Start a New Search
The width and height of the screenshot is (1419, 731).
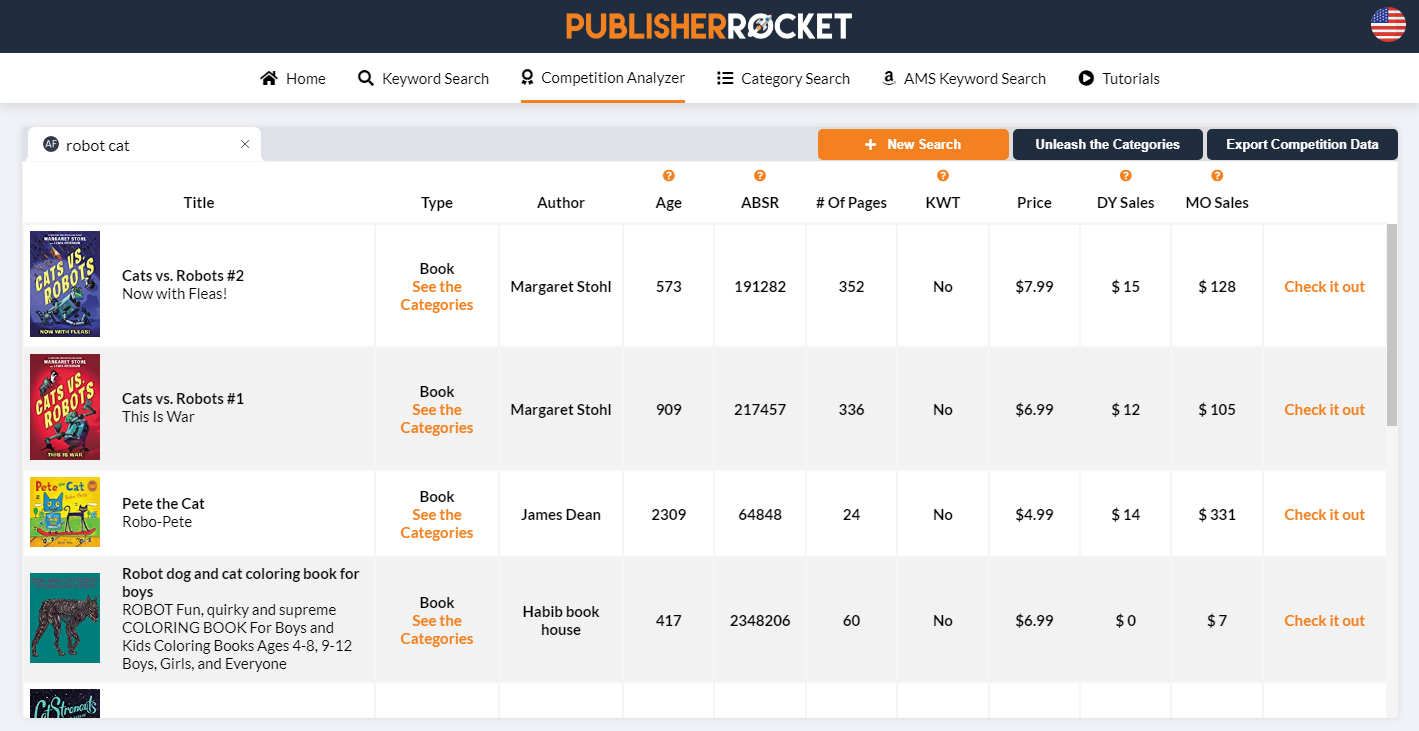913,144
